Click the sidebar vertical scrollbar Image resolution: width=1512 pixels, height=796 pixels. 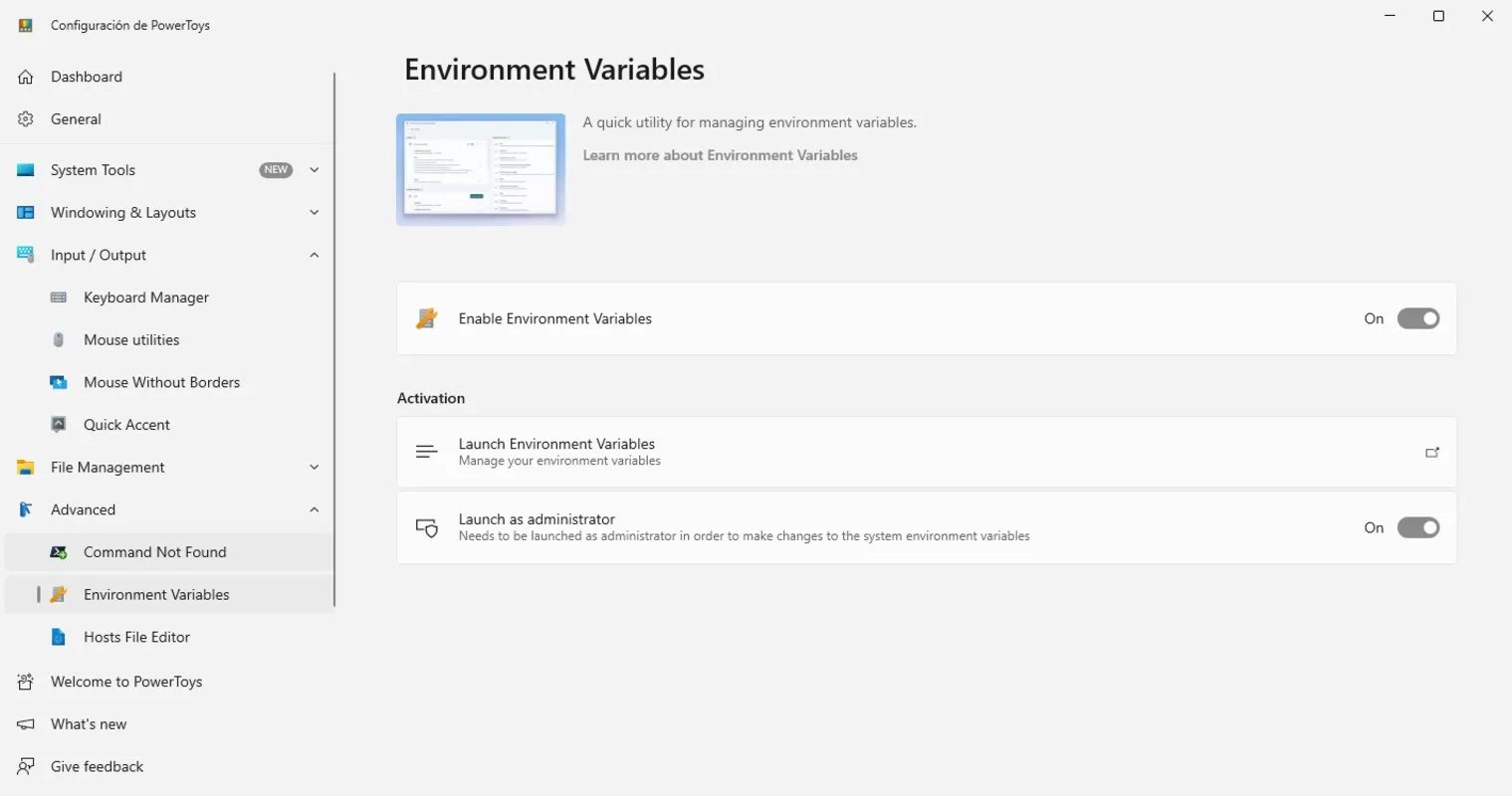tap(334, 338)
